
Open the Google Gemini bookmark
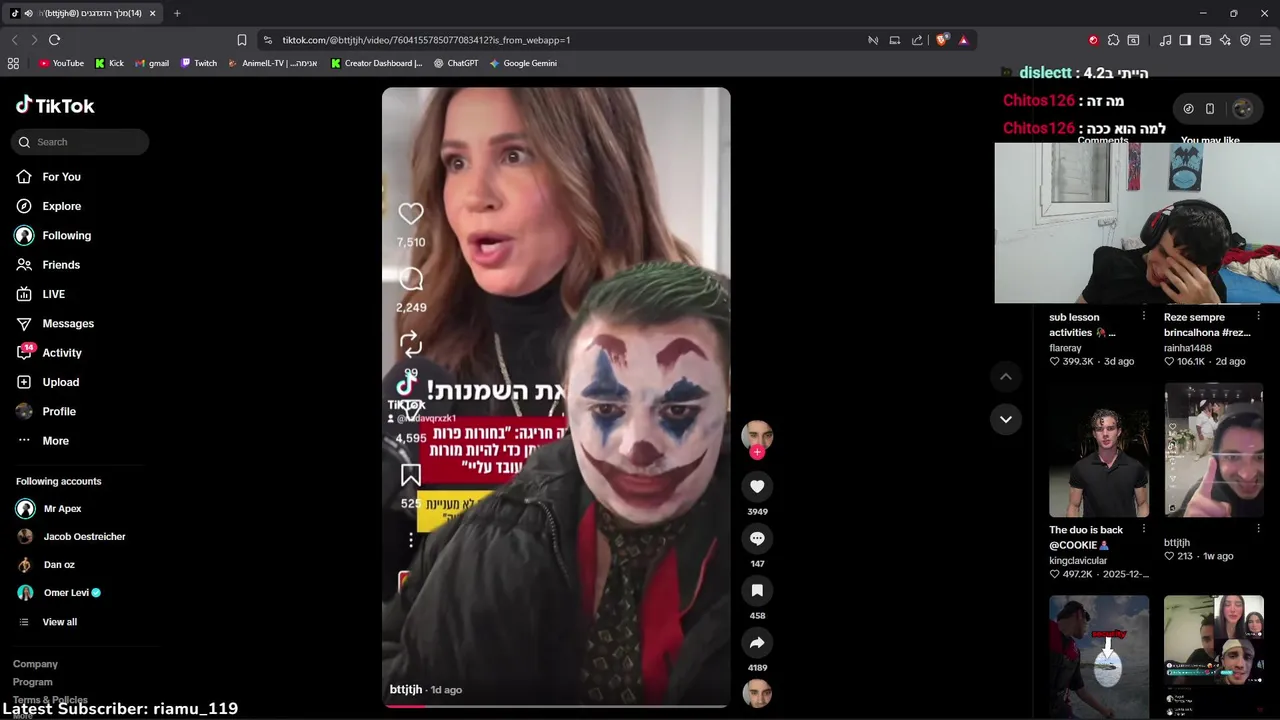tap(523, 63)
